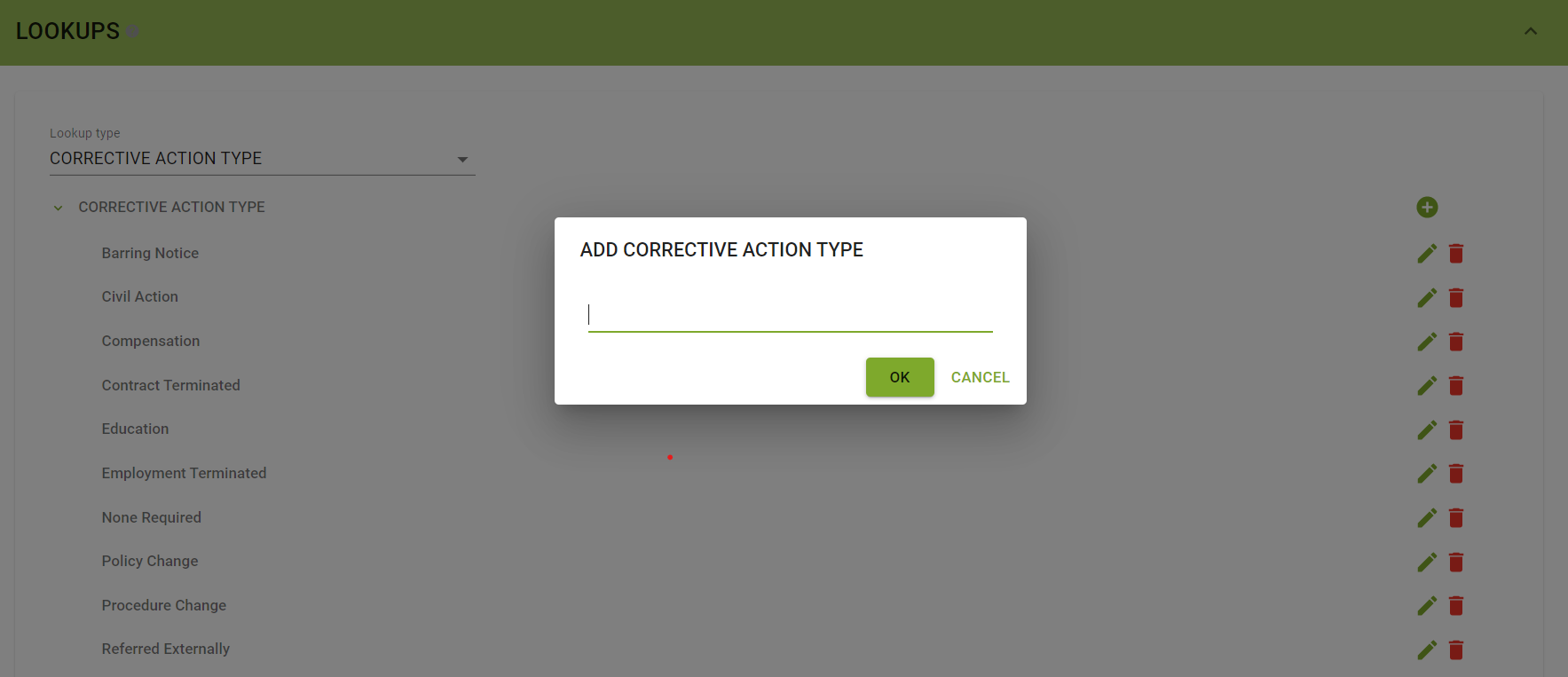Delete the Employment Terminated entry
Image resolution: width=1568 pixels, height=677 pixels.
(1456, 474)
